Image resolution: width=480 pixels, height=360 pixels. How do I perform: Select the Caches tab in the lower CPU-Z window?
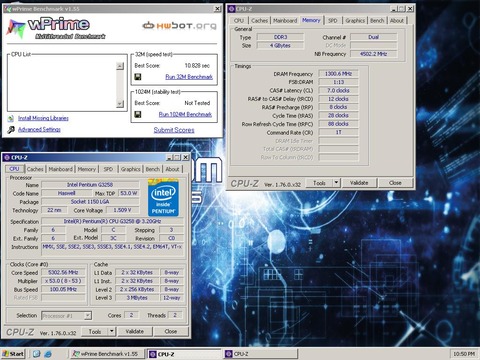point(35,169)
